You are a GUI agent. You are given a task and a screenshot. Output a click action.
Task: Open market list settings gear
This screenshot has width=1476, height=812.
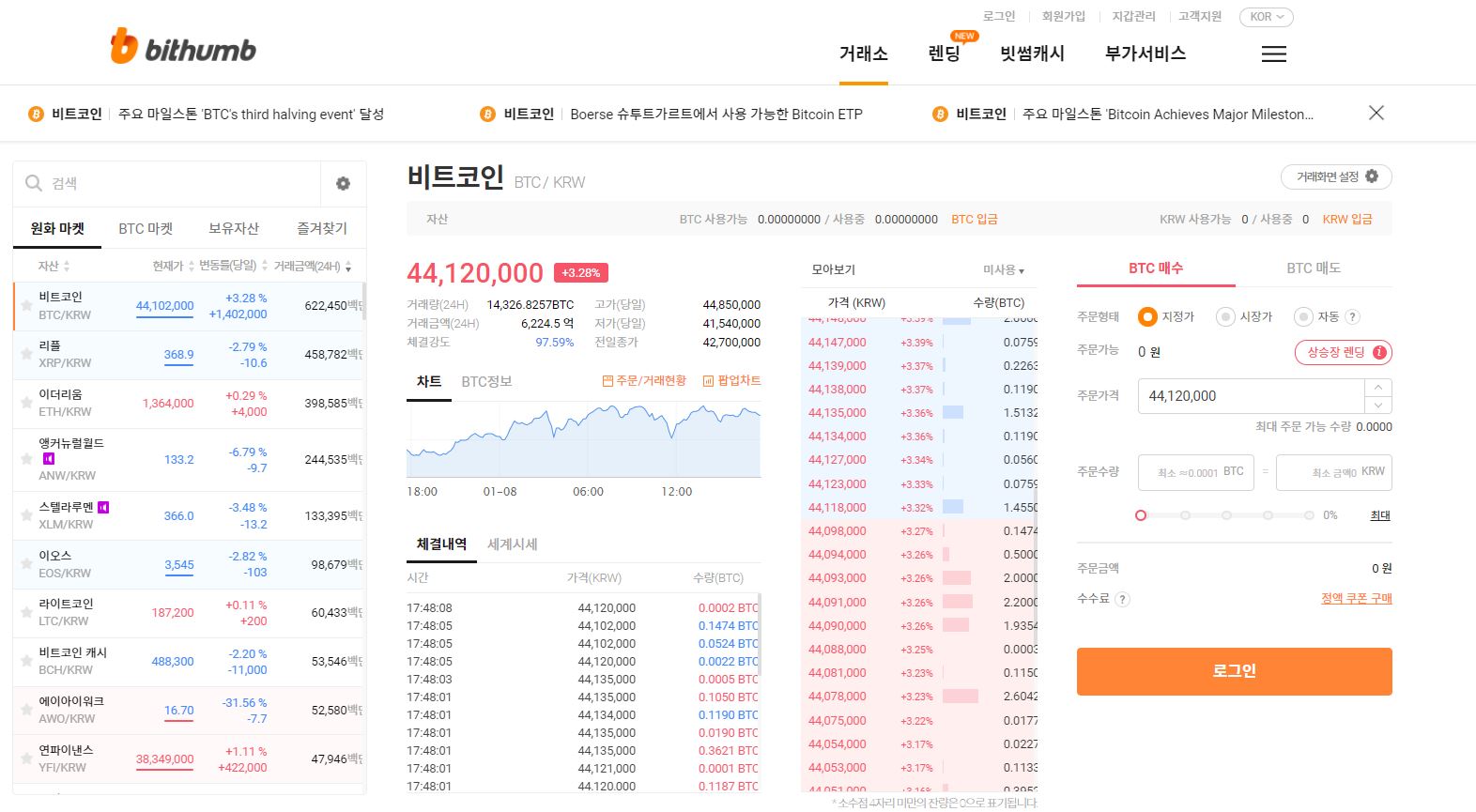coord(343,184)
